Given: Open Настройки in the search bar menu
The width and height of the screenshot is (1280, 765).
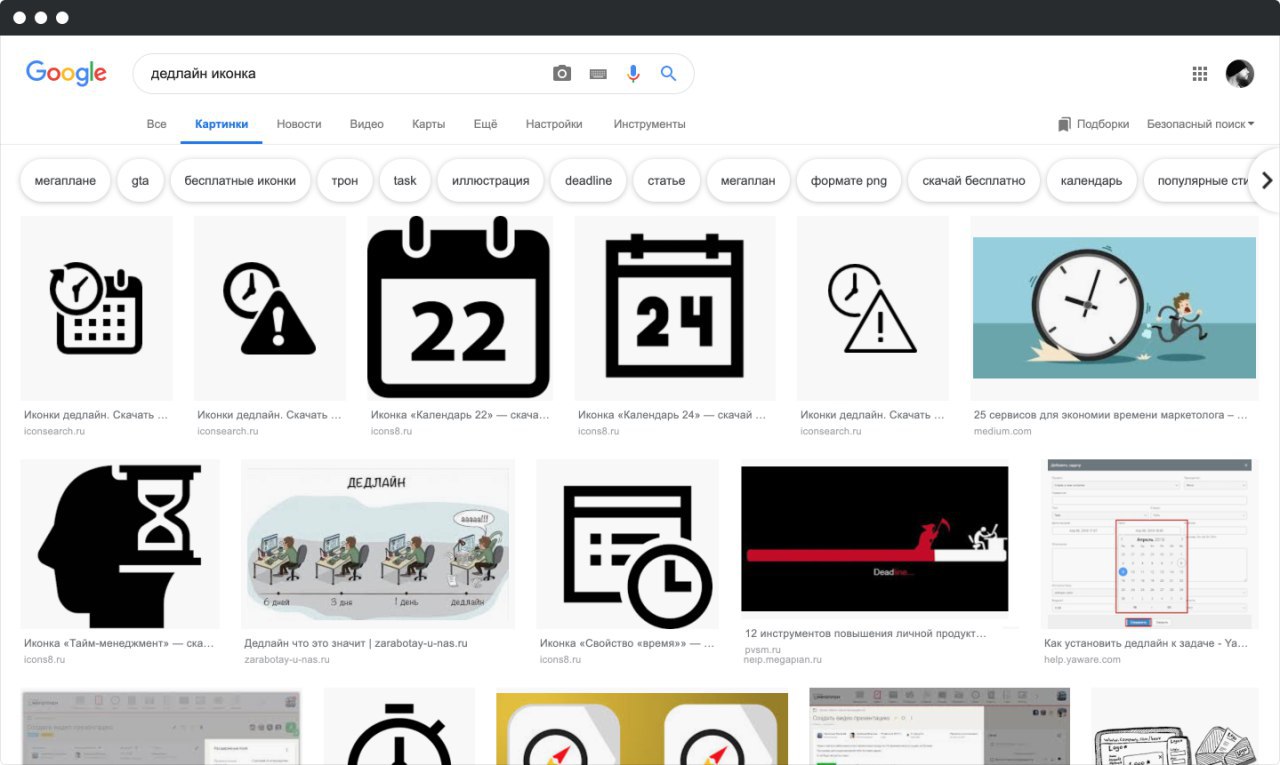Looking at the screenshot, I should pos(554,124).
